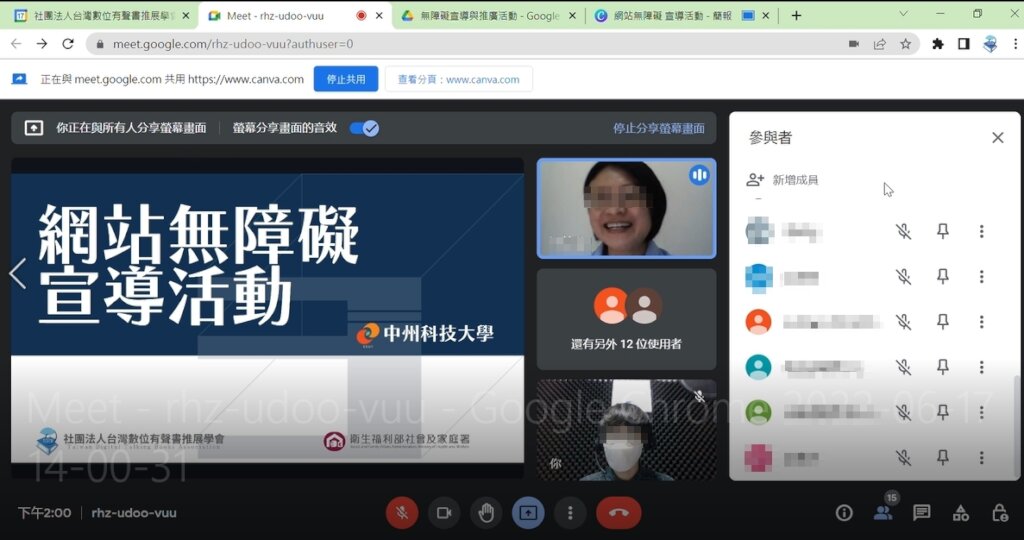
Task: Open a new browser tab
Action: tap(796, 16)
